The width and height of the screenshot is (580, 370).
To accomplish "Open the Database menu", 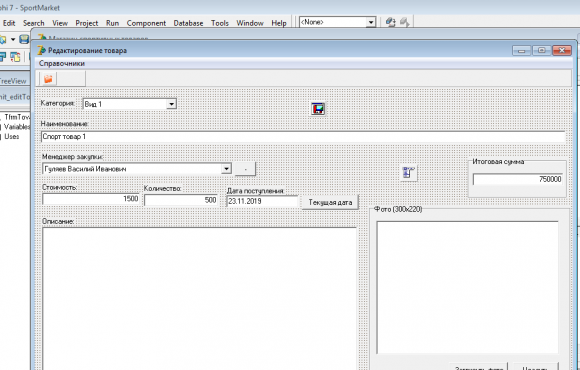I will click(188, 23).
